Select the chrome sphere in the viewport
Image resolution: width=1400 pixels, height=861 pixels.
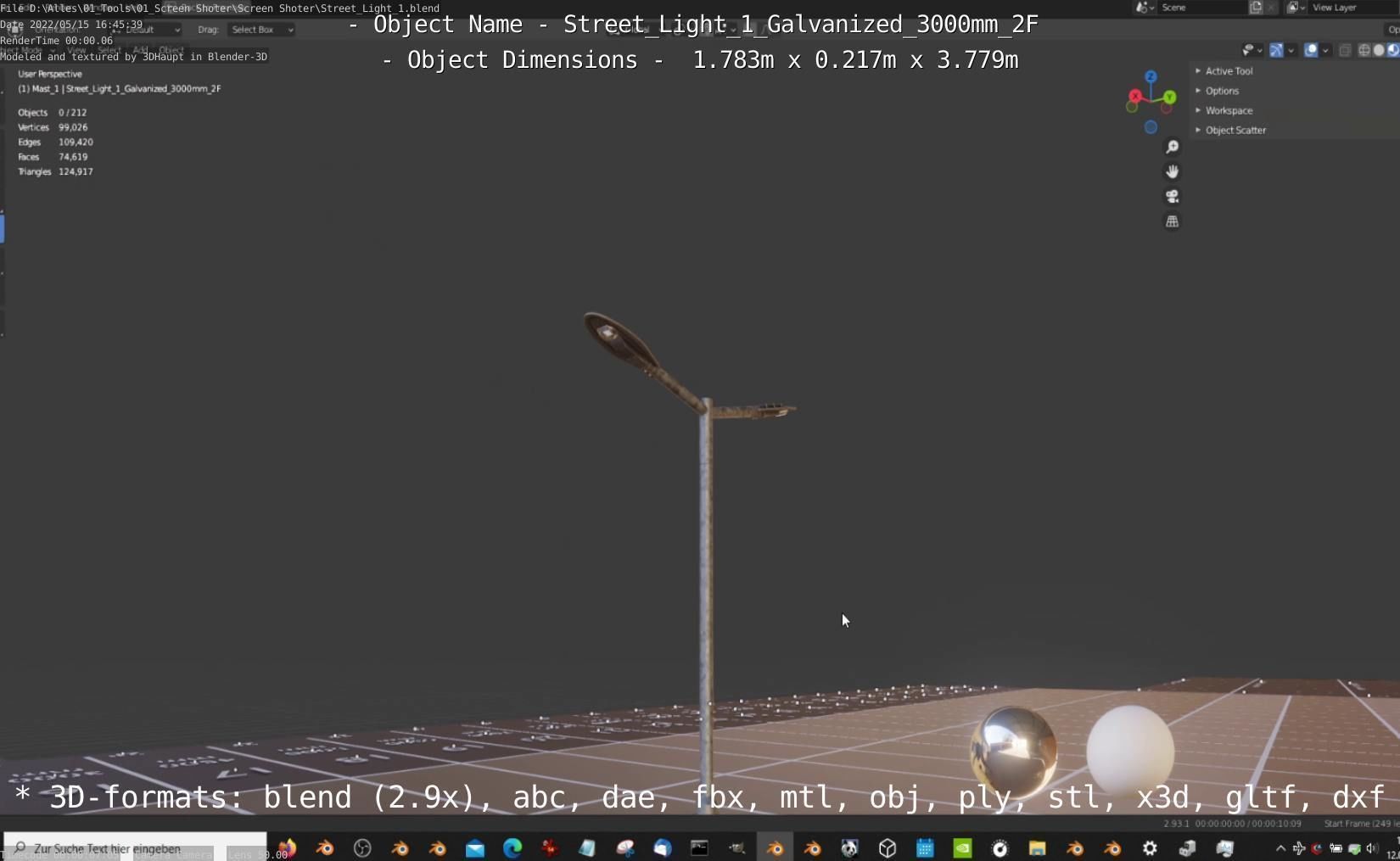tap(1014, 751)
